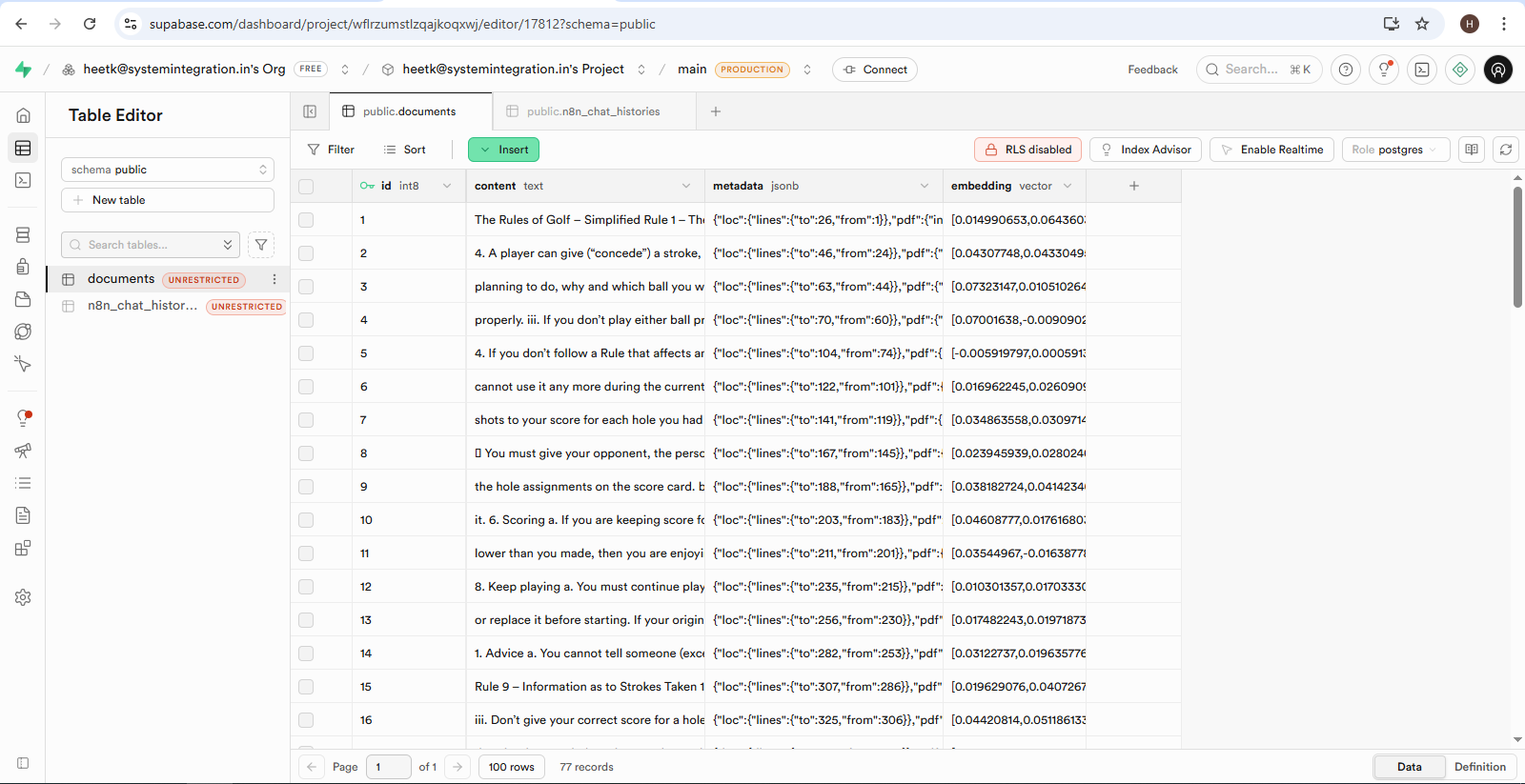Image resolution: width=1525 pixels, height=784 pixels.
Task: Click the Search tables input field
Action: coord(143,245)
